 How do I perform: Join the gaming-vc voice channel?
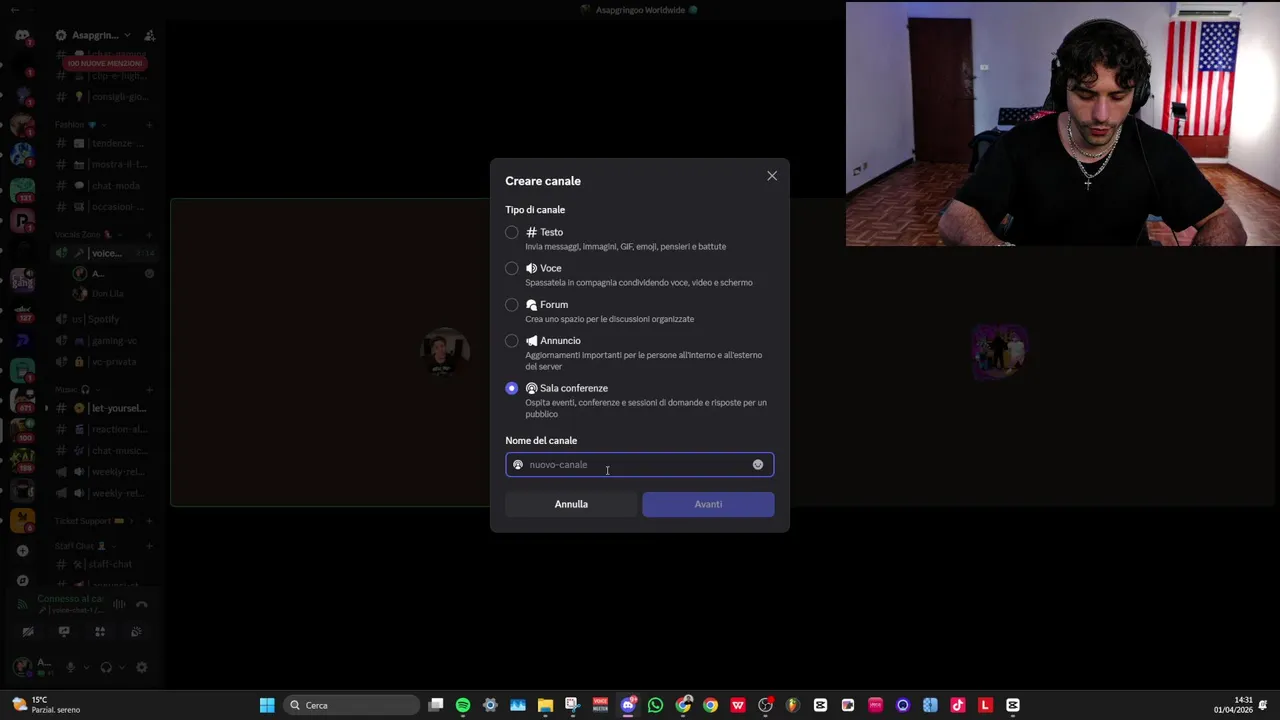(105, 341)
